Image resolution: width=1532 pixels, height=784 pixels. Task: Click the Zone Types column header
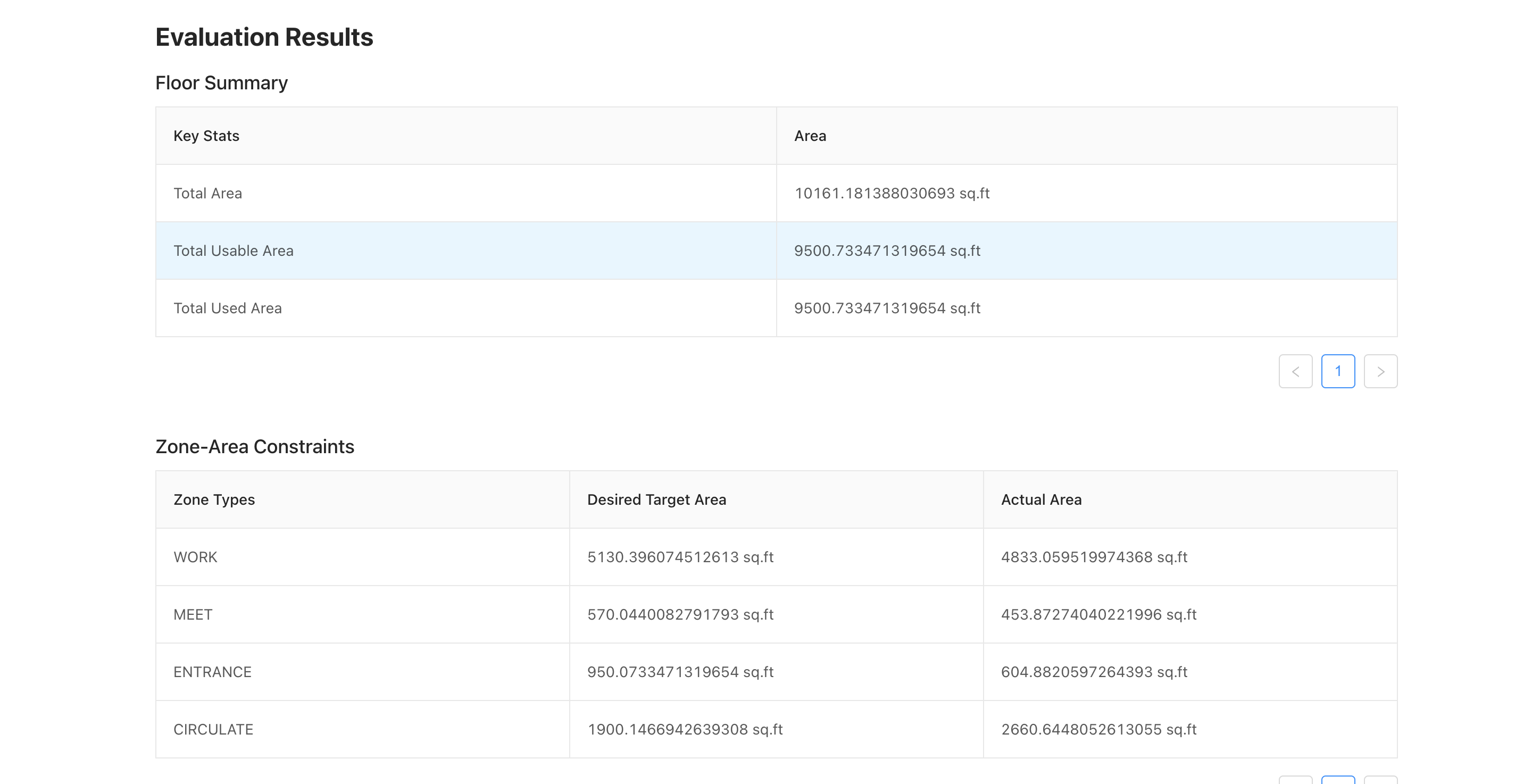pos(214,499)
